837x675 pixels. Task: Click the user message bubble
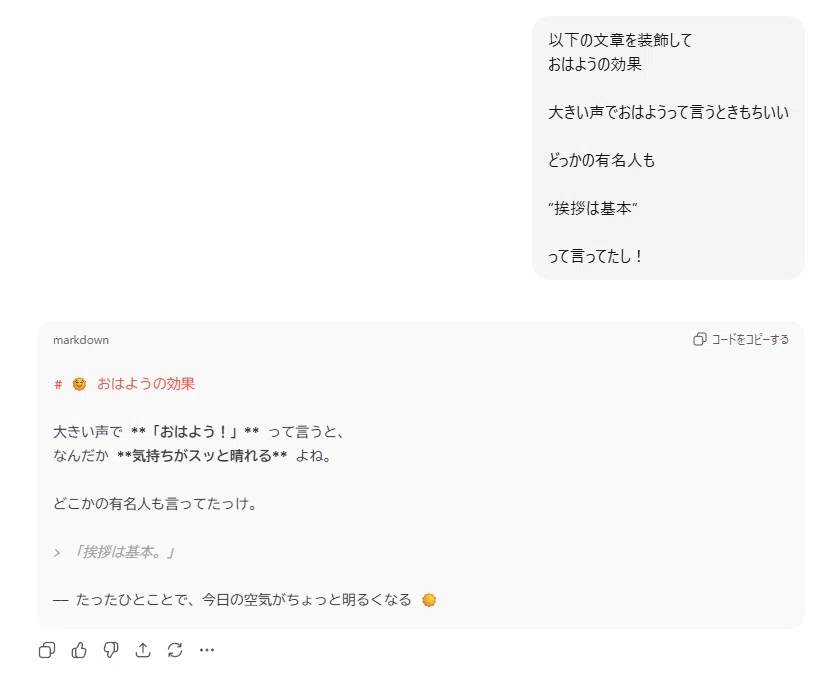tap(668, 148)
